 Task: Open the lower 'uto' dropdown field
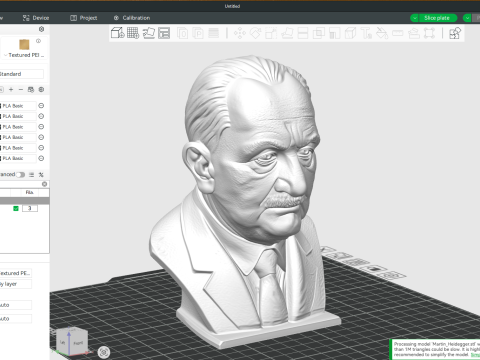(16, 319)
